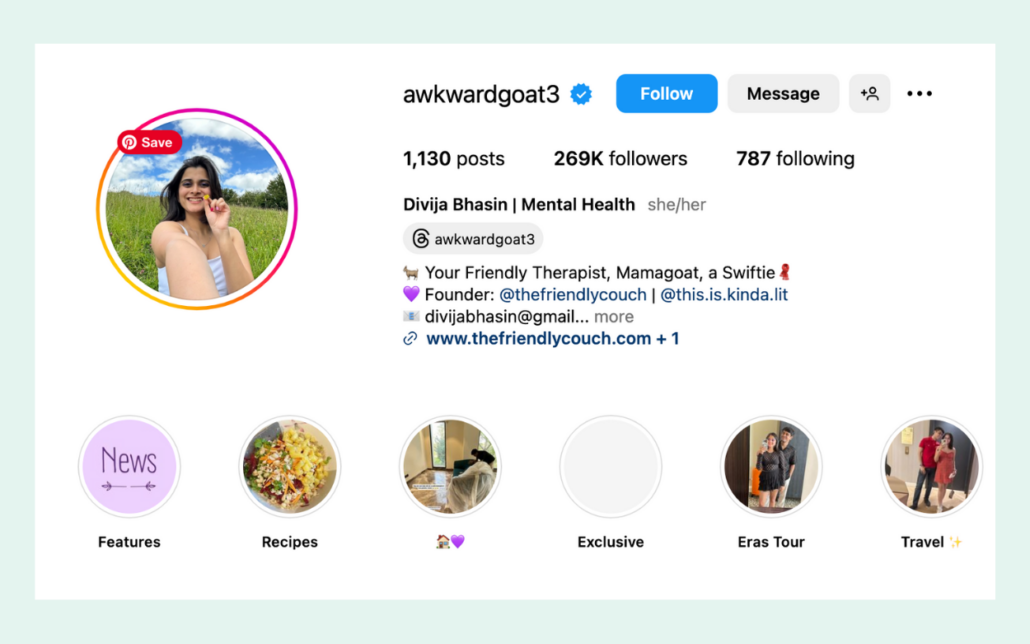This screenshot has width=1030, height=644.
Task: Click the blue verified badge
Action: coord(581,94)
